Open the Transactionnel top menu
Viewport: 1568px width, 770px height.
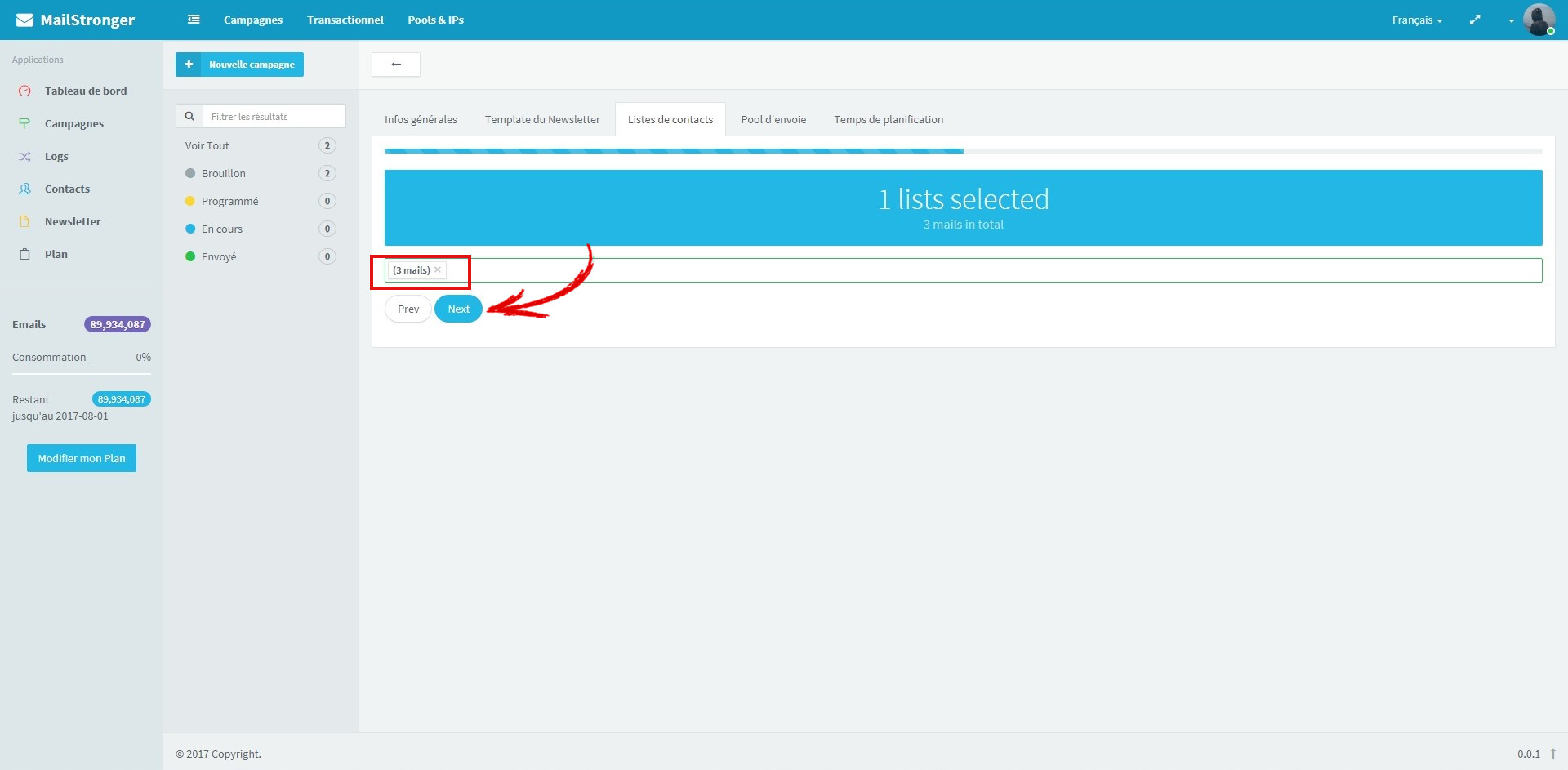pyautogui.click(x=345, y=20)
